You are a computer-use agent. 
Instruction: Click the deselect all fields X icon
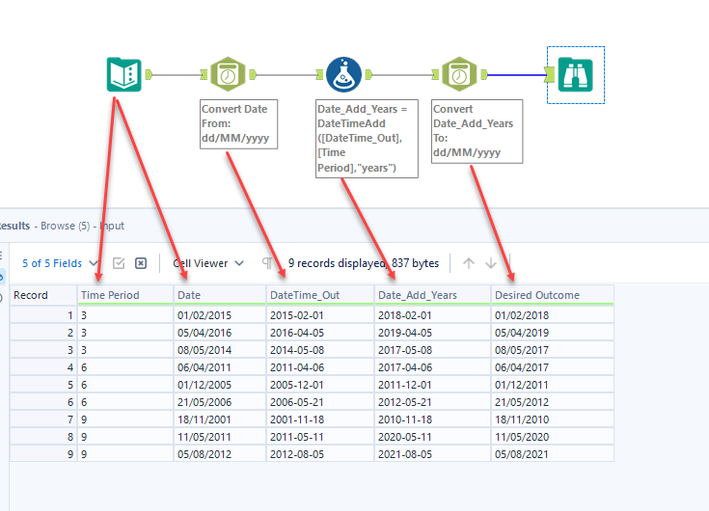(141, 263)
